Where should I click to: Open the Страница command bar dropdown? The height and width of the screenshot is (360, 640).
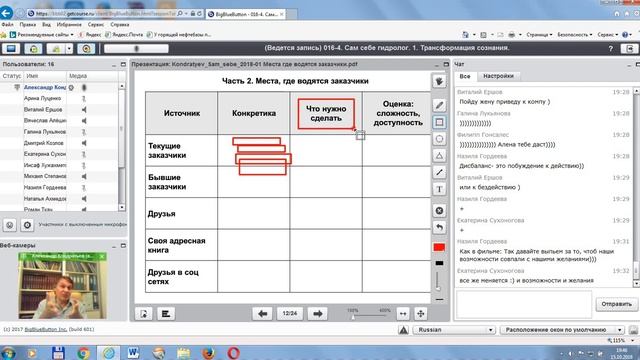(539, 35)
